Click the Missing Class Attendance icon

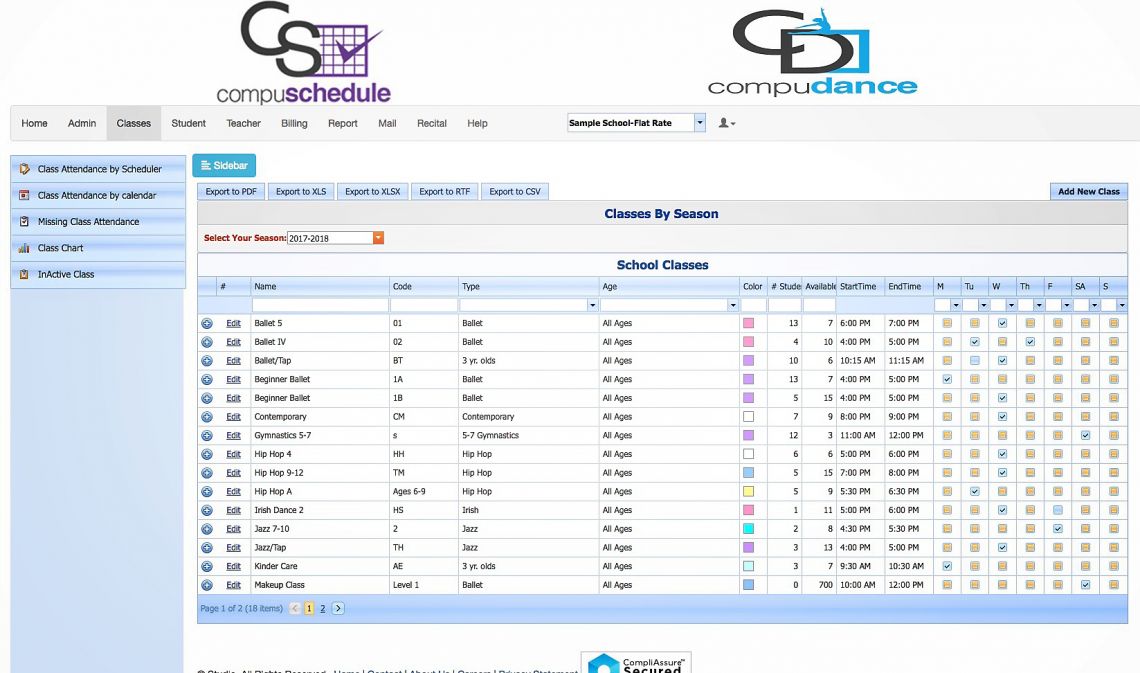coord(25,222)
